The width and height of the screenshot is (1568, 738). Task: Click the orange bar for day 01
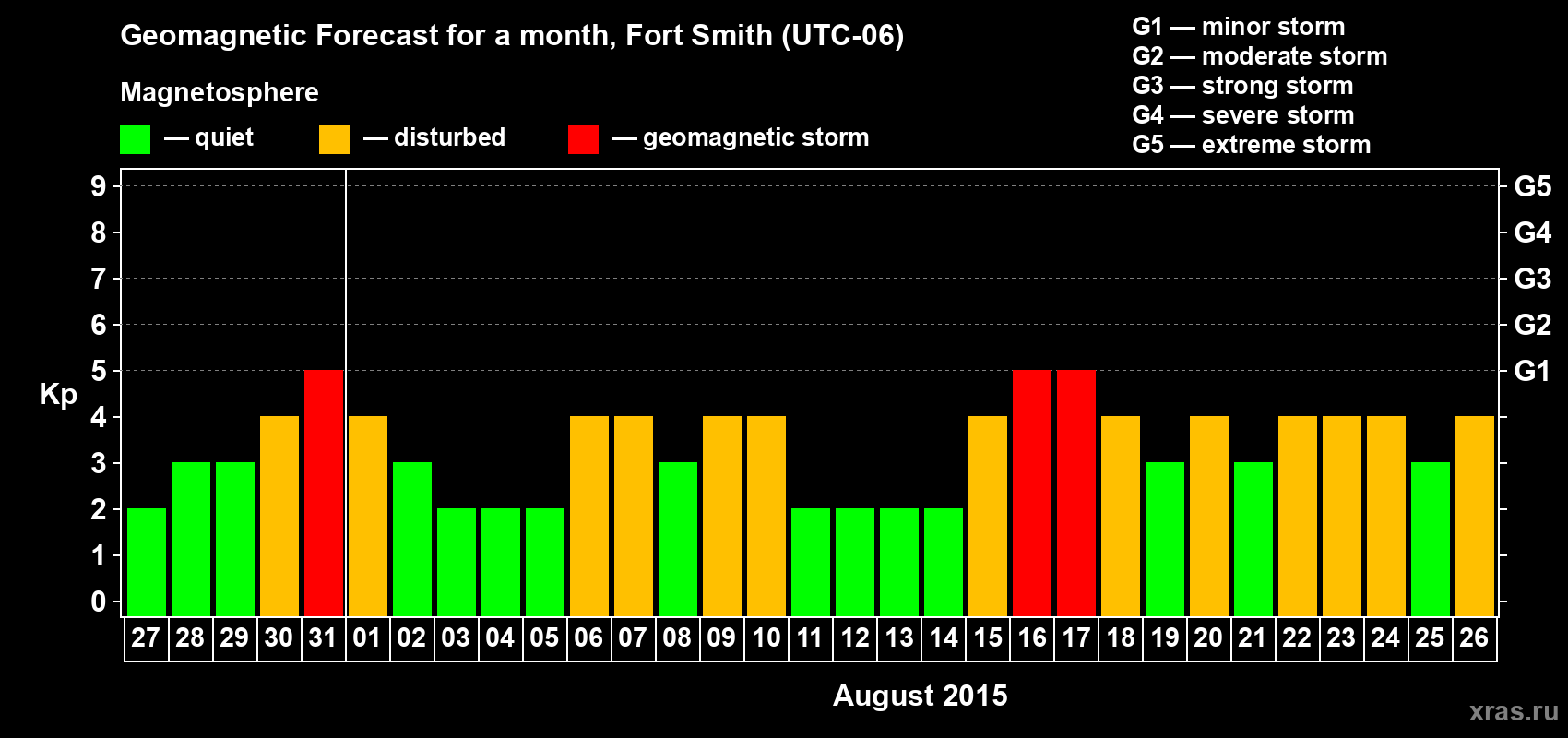(x=368, y=517)
